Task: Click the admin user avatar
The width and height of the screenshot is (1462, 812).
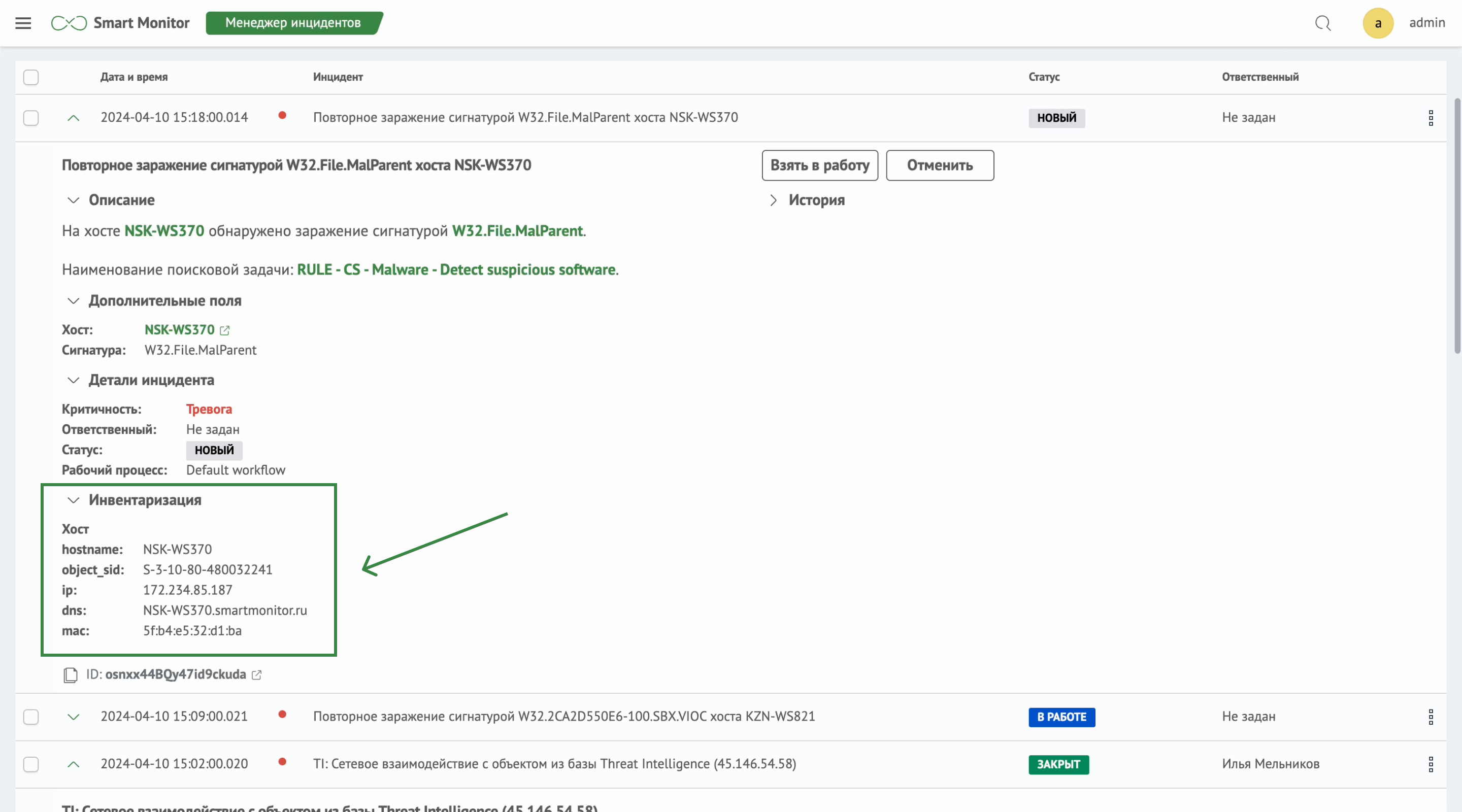Action: pyautogui.click(x=1377, y=23)
